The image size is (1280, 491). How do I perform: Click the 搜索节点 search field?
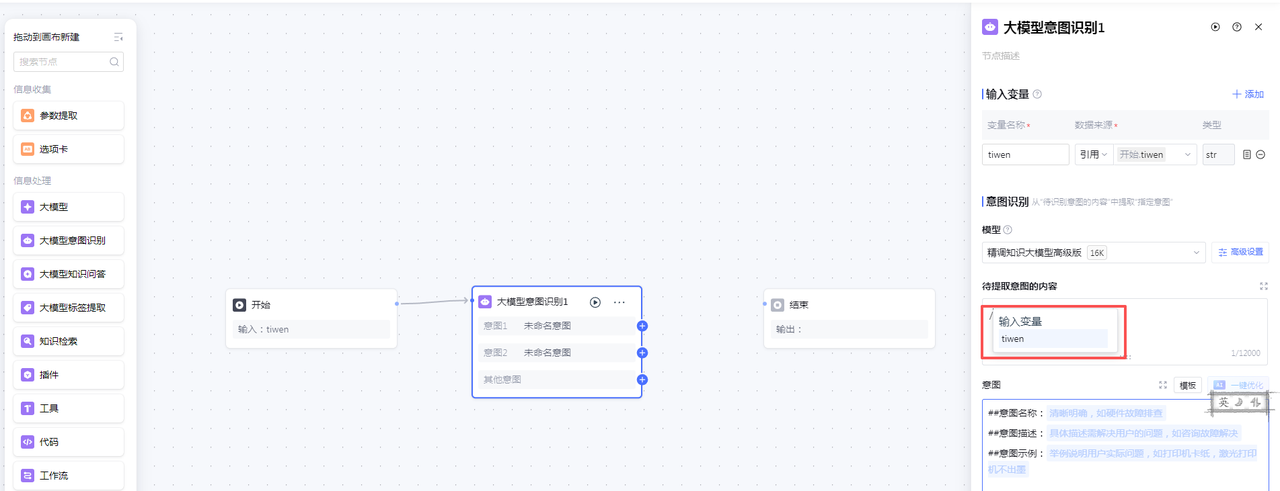[69, 62]
